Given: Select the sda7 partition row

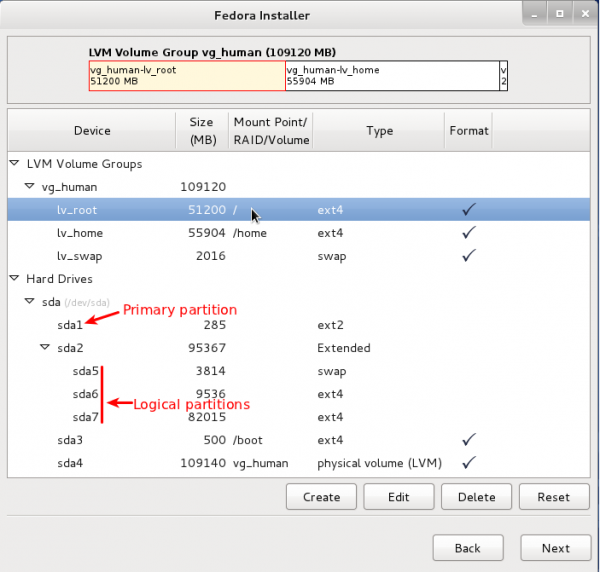Looking at the screenshot, I should 298,417.
